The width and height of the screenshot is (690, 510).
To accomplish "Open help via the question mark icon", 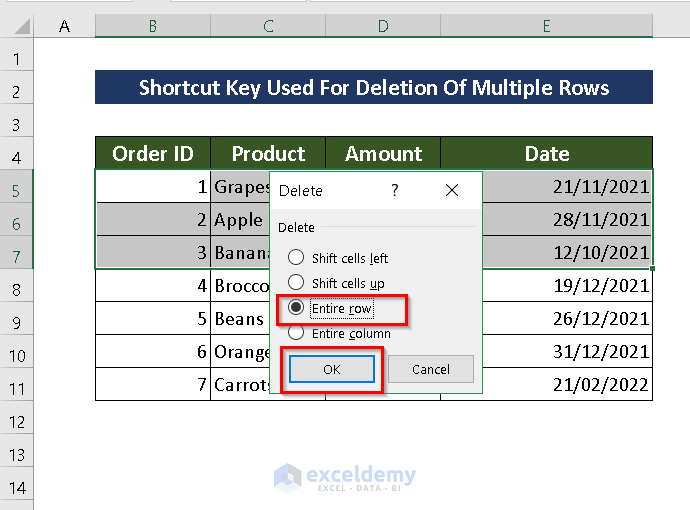I will point(395,190).
